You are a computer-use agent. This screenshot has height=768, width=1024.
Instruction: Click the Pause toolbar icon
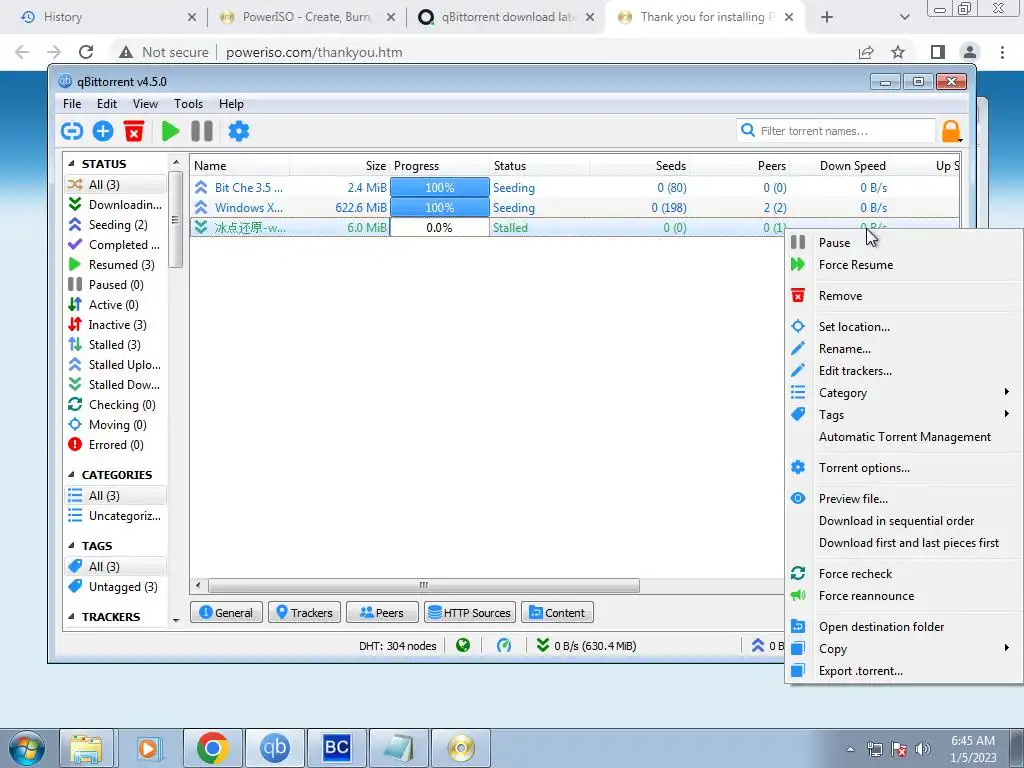point(202,131)
